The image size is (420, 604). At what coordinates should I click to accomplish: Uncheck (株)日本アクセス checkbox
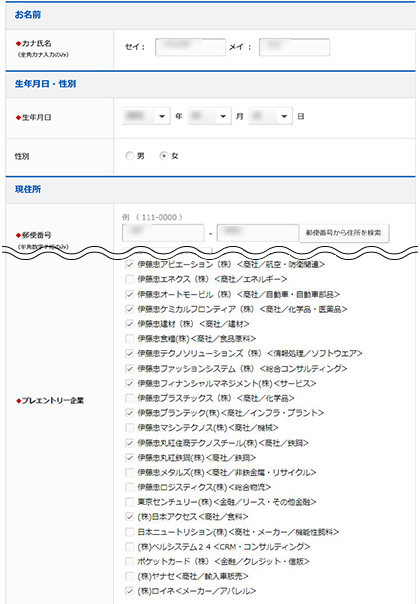pyautogui.click(x=130, y=517)
